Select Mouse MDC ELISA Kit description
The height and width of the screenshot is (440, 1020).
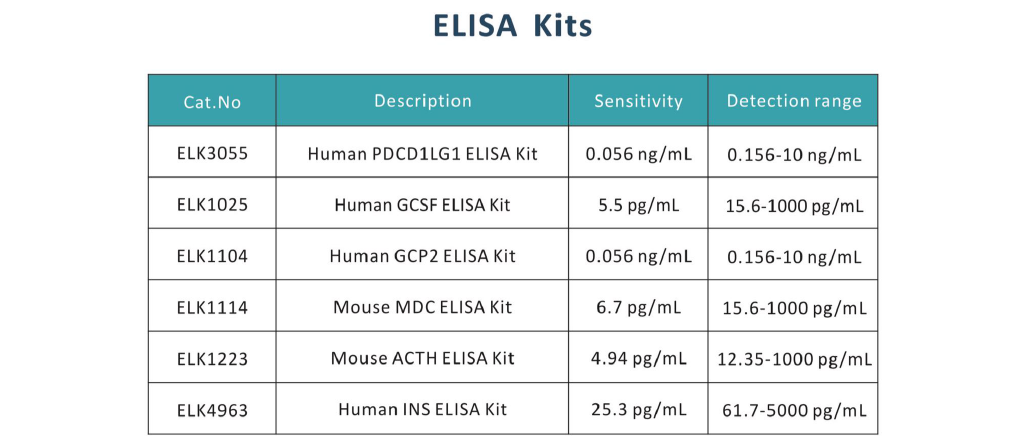coord(423,307)
